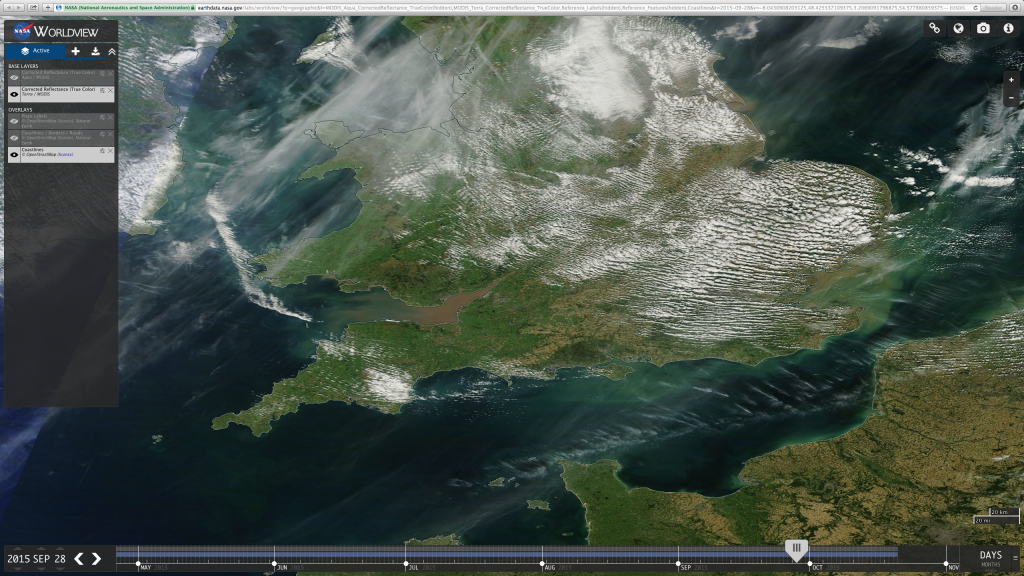The width and height of the screenshot is (1024, 576).
Task: Collapse the timeline with side toggle
Action: (1016, 558)
